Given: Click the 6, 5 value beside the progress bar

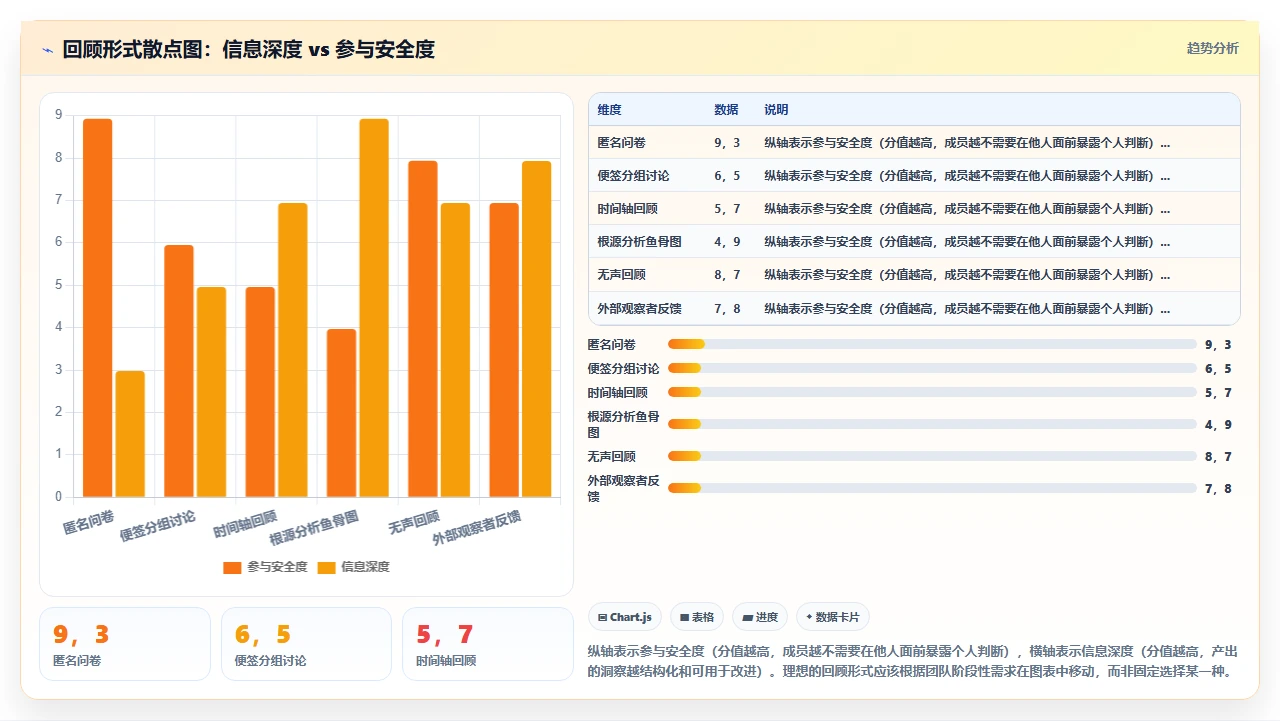Looking at the screenshot, I should pyautogui.click(x=1218, y=369).
